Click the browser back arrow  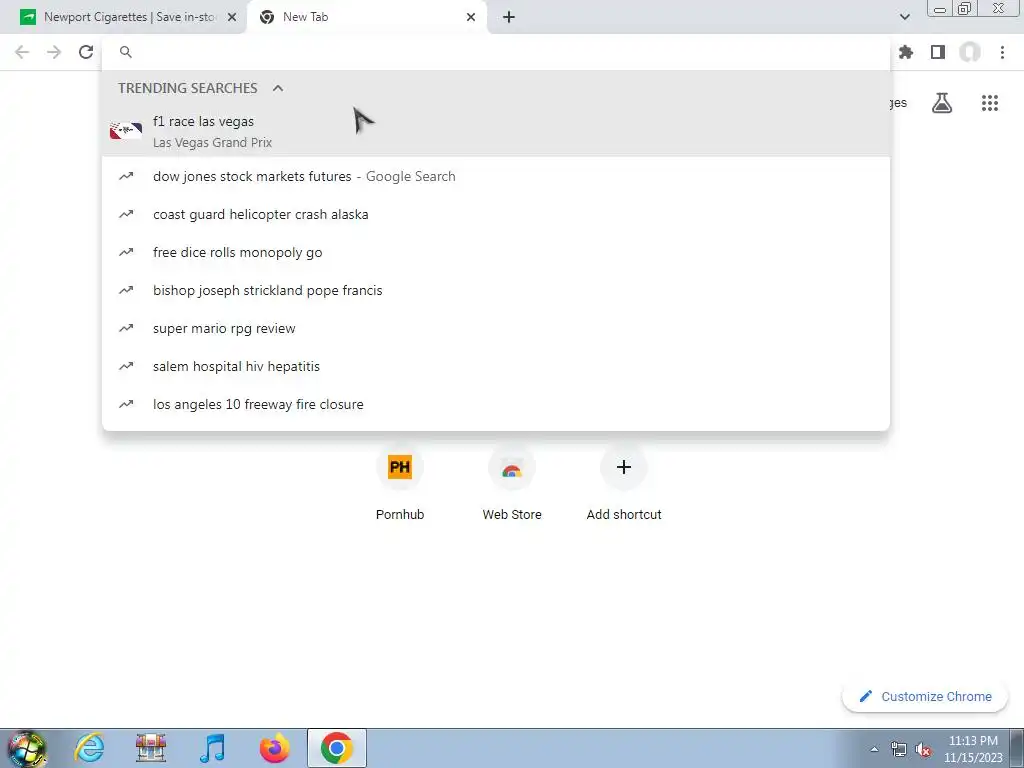pyautogui.click(x=22, y=52)
